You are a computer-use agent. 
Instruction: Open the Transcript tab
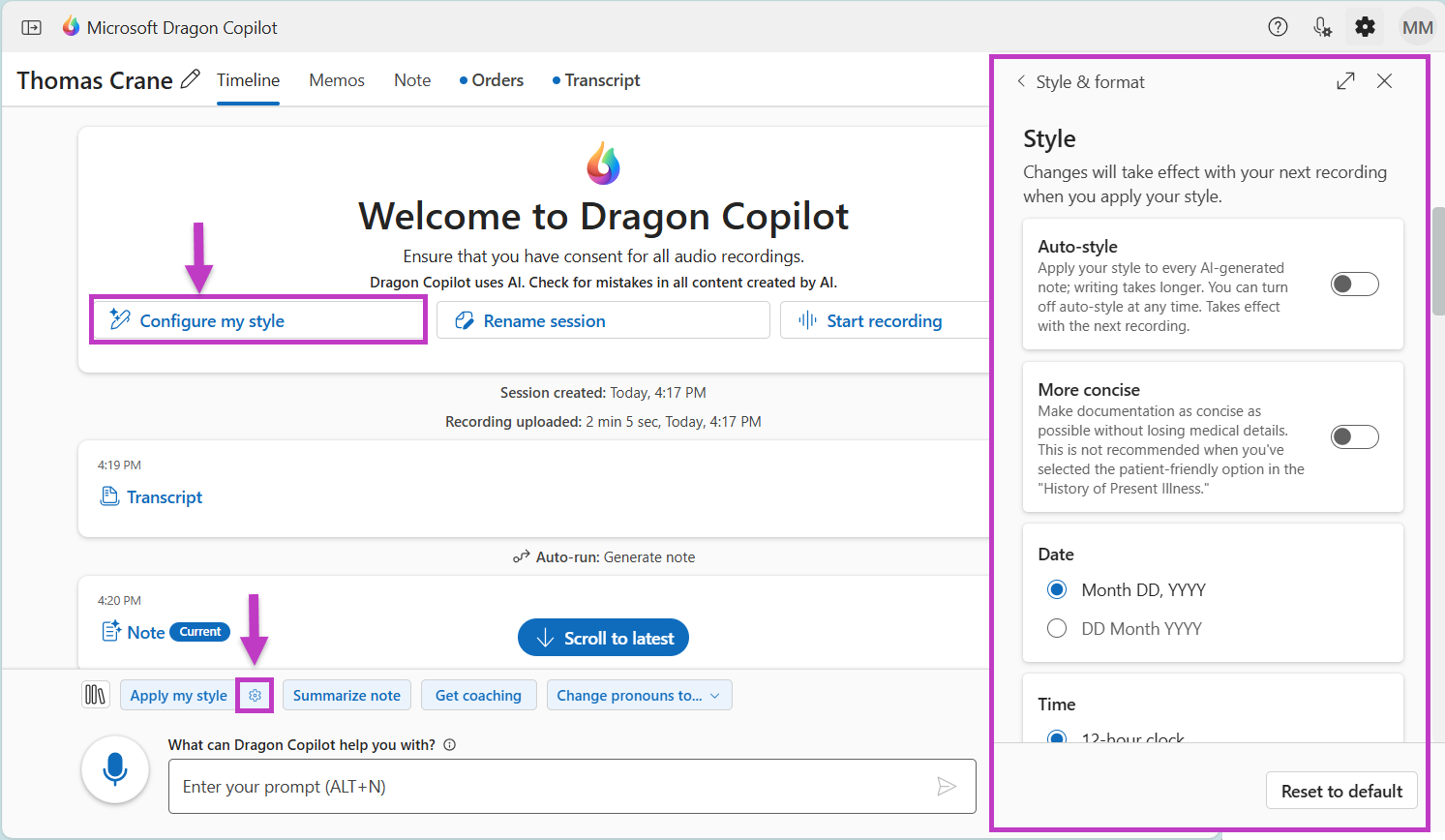coord(596,80)
